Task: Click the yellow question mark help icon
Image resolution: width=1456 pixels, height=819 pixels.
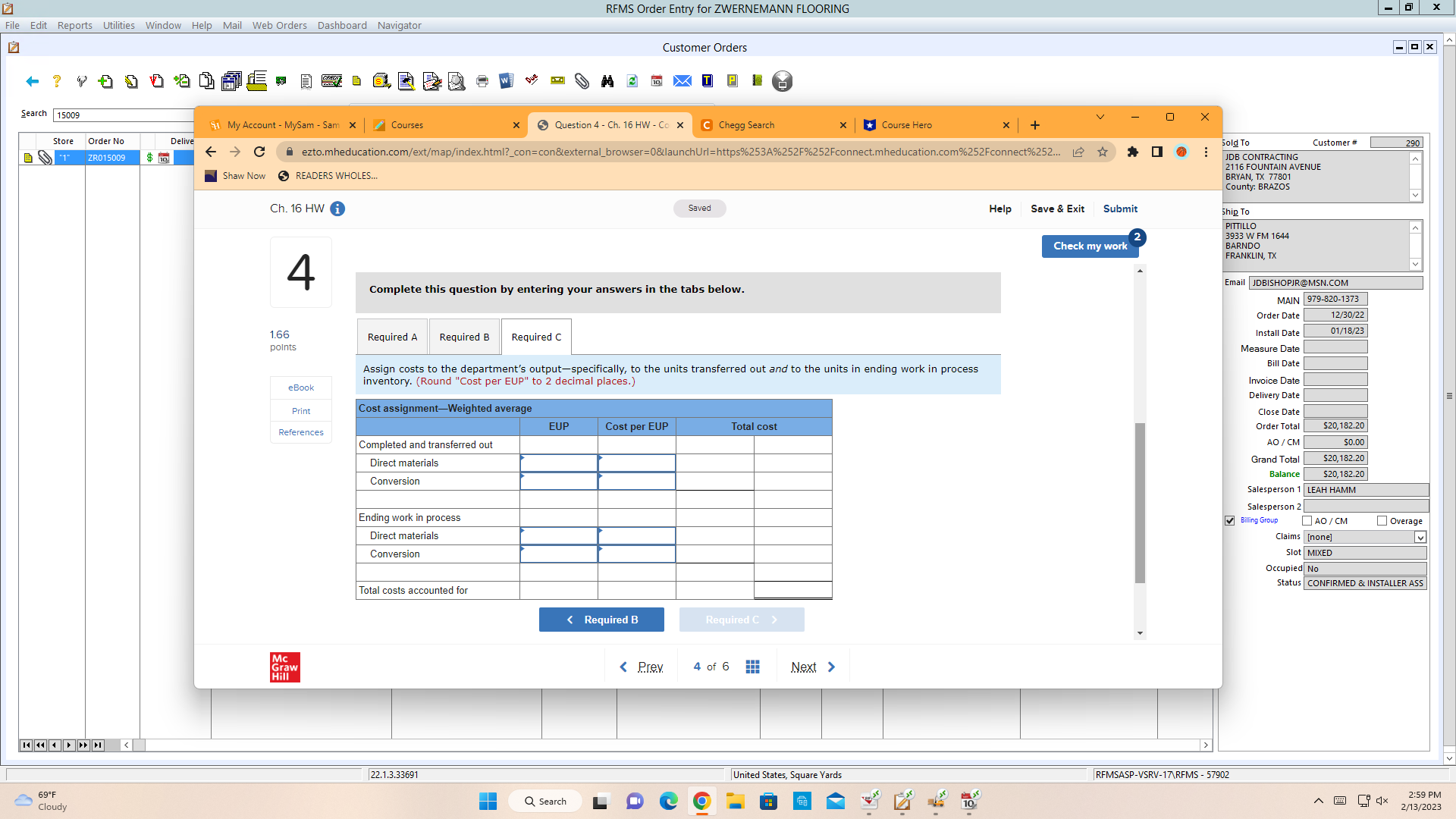Action: pyautogui.click(x=56, y=81)
